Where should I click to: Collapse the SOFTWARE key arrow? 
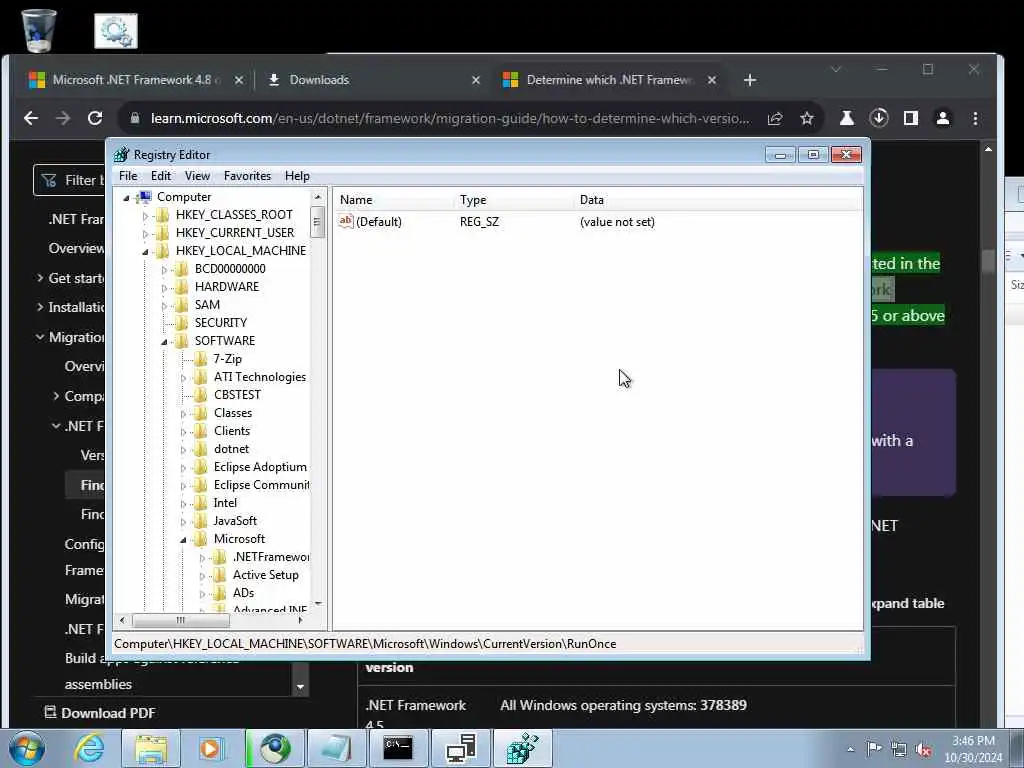point(164,342)
